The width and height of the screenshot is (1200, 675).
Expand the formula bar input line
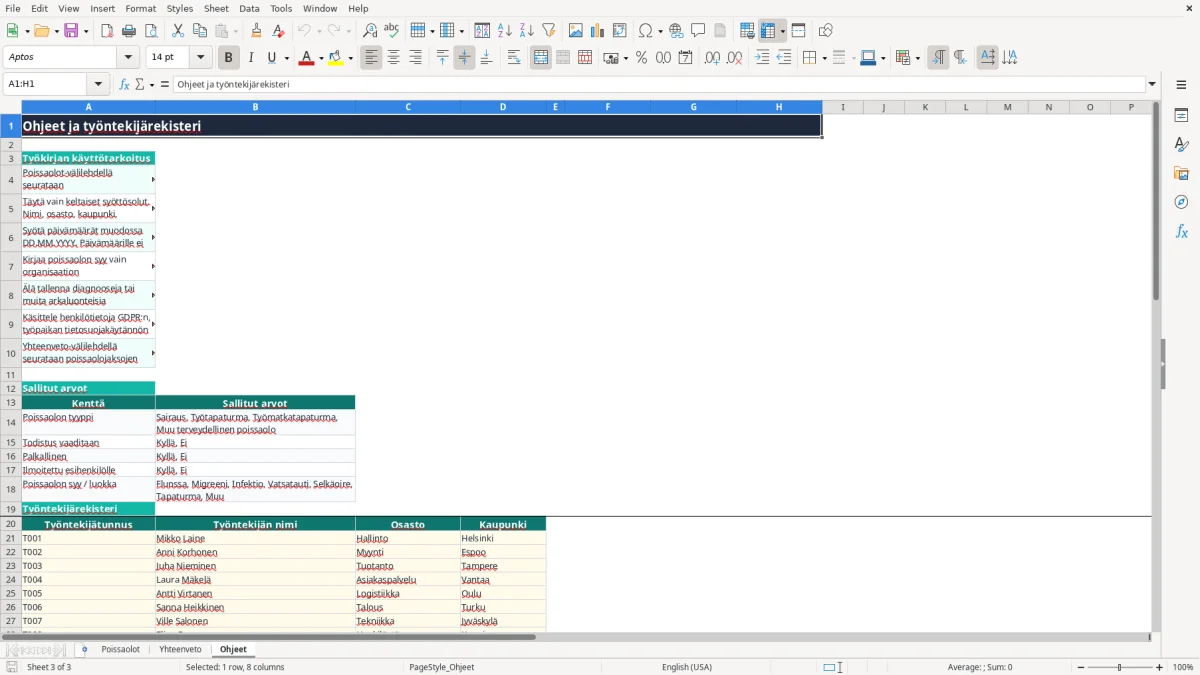1152,85
